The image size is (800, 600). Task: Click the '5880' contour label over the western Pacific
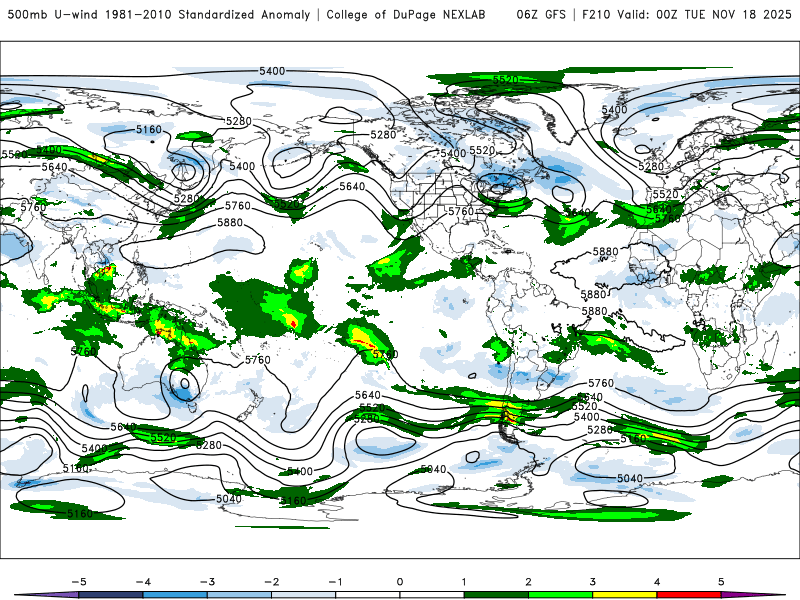pyautogui.click(x=230, y=222)
